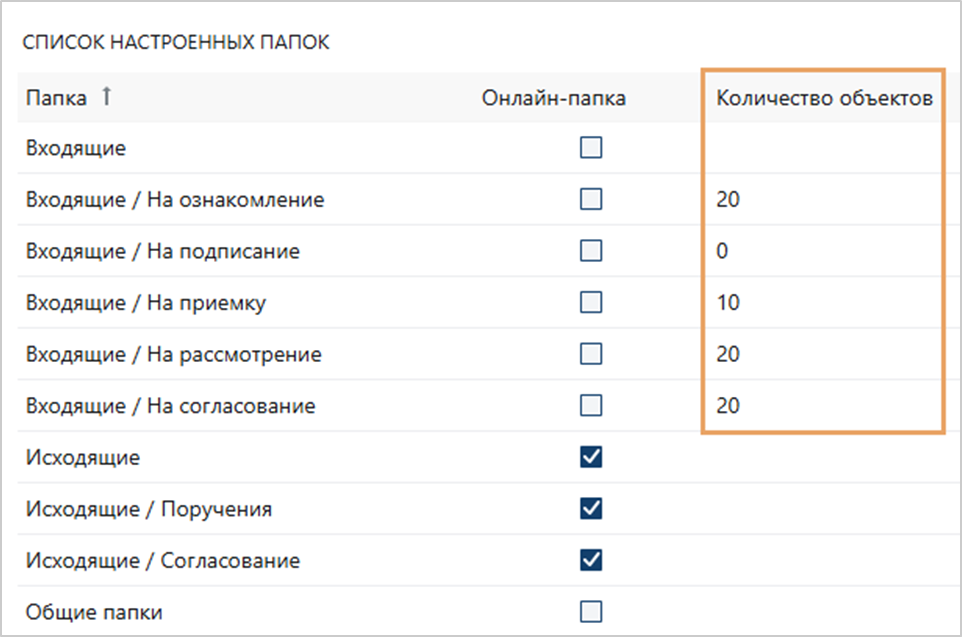Click the Количество объектов column header
The width and height of the screenshot is (962, 637).
(x=824, y=98)
